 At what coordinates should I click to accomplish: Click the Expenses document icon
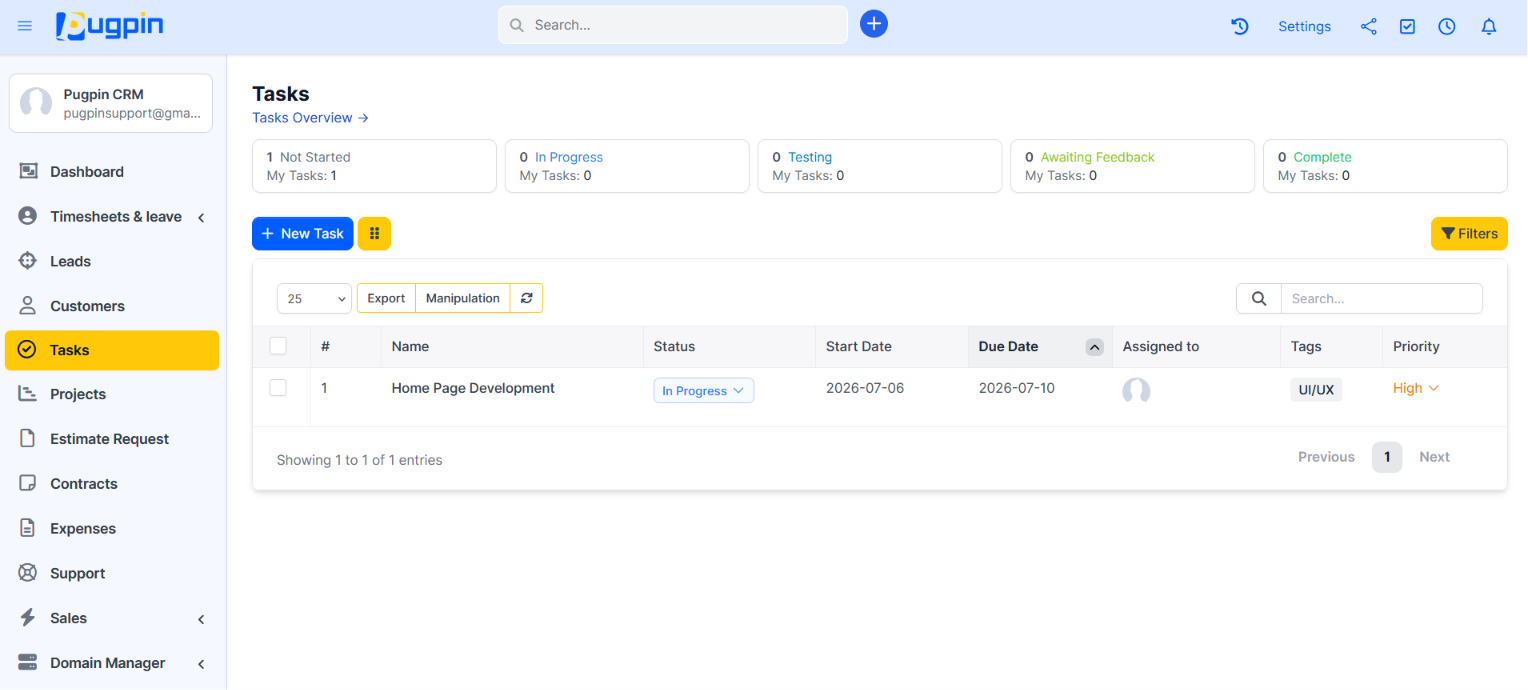(28, 528)
